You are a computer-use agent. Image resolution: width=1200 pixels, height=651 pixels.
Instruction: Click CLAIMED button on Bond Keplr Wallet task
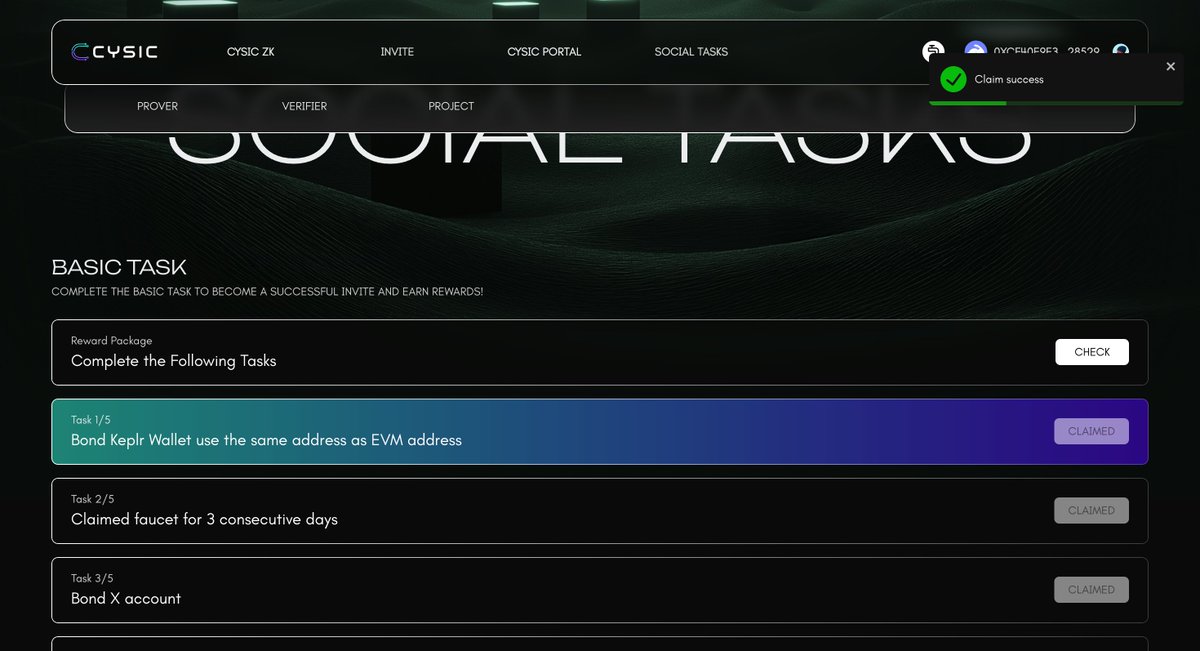tap(1091, 431)
